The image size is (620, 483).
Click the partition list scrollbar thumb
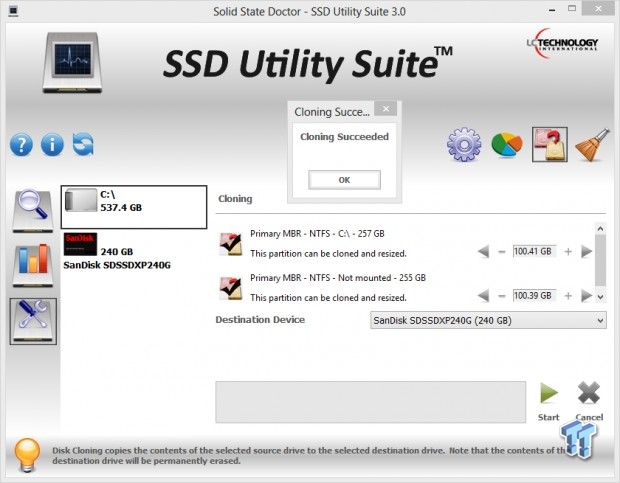tap(600, 260)
